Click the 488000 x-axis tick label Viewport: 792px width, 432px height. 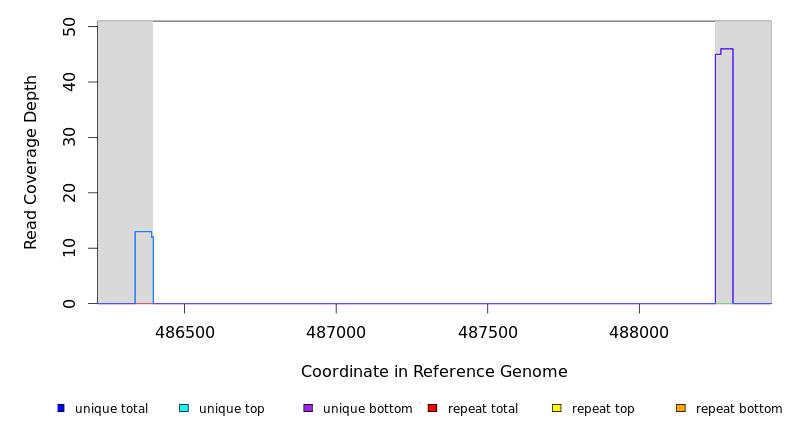click(639, 332)
